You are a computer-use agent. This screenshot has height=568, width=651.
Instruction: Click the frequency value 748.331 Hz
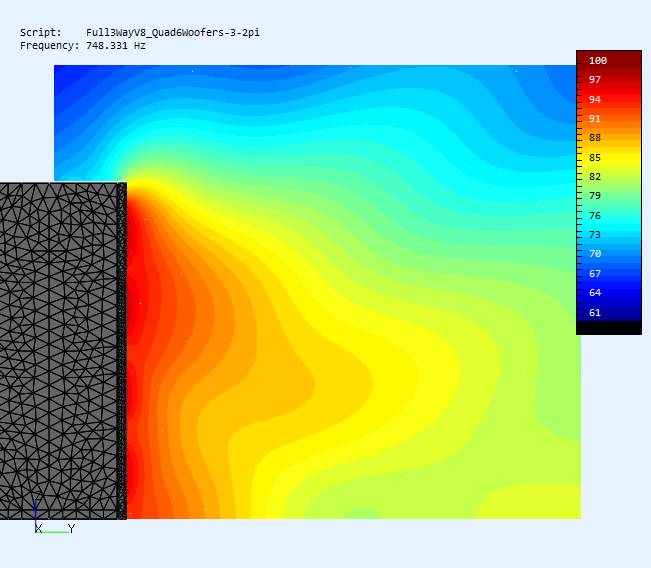click(116, 46)
